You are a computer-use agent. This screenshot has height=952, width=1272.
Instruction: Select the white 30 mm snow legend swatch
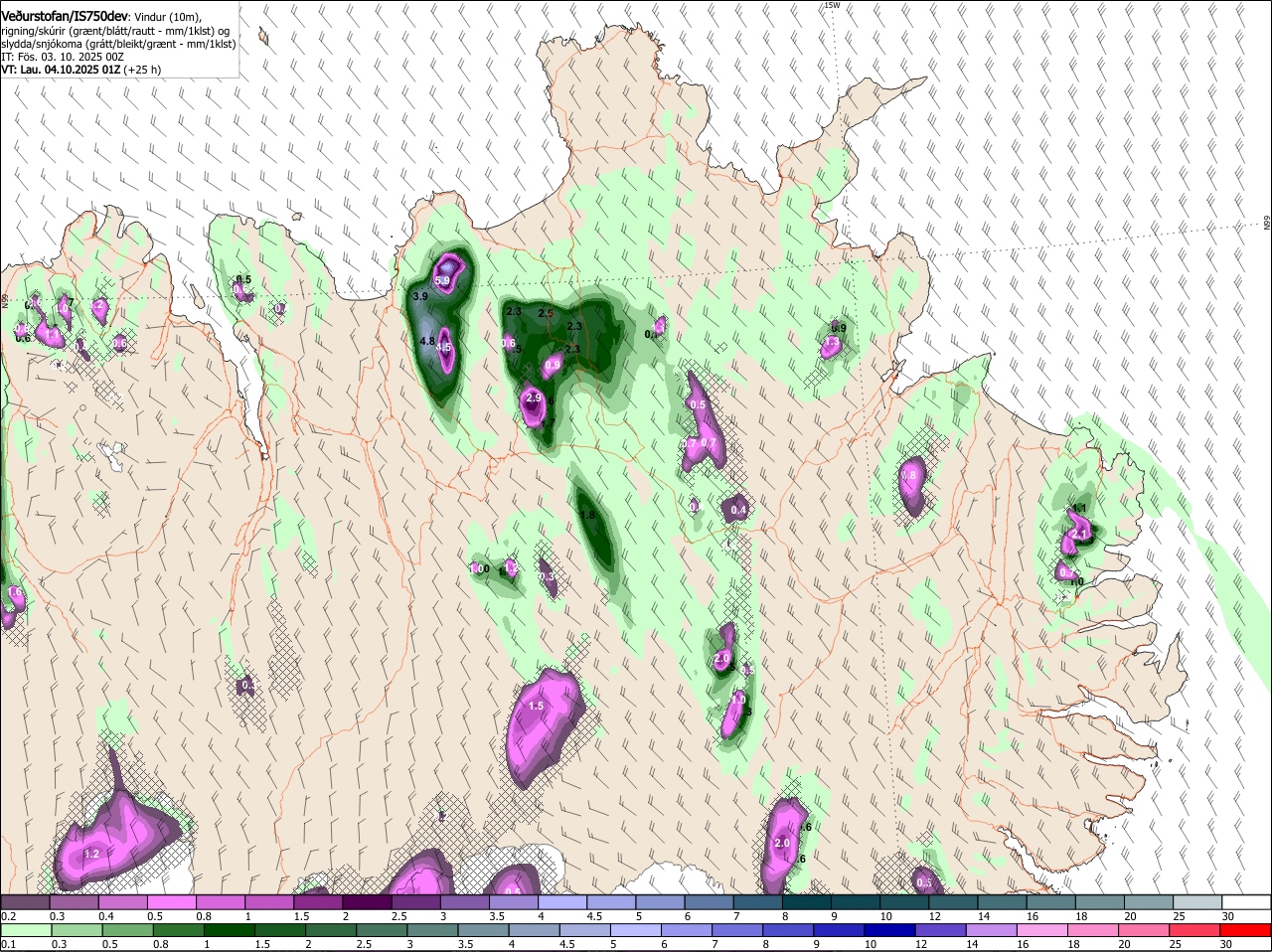click(x=1246, y=902)
